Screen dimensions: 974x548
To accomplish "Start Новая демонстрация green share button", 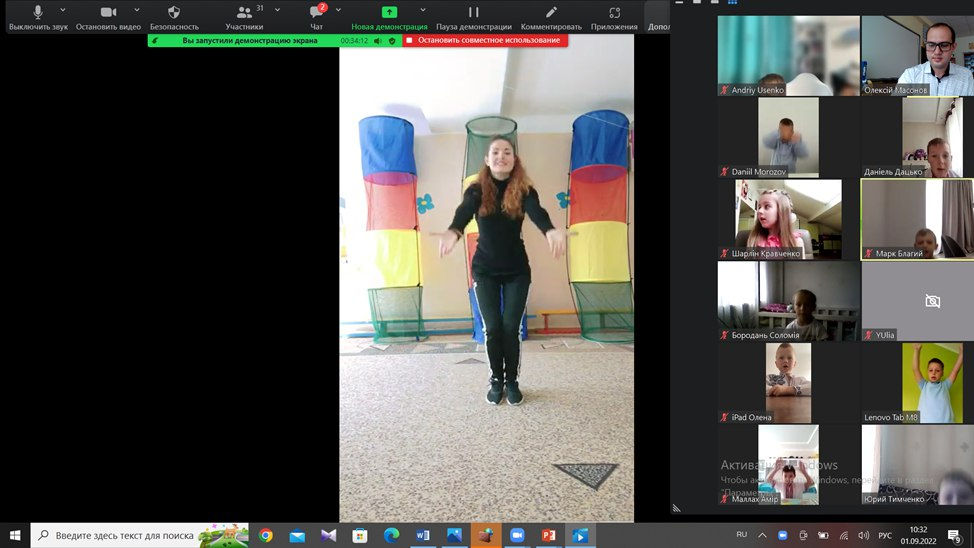I will [x=389, y=17].
